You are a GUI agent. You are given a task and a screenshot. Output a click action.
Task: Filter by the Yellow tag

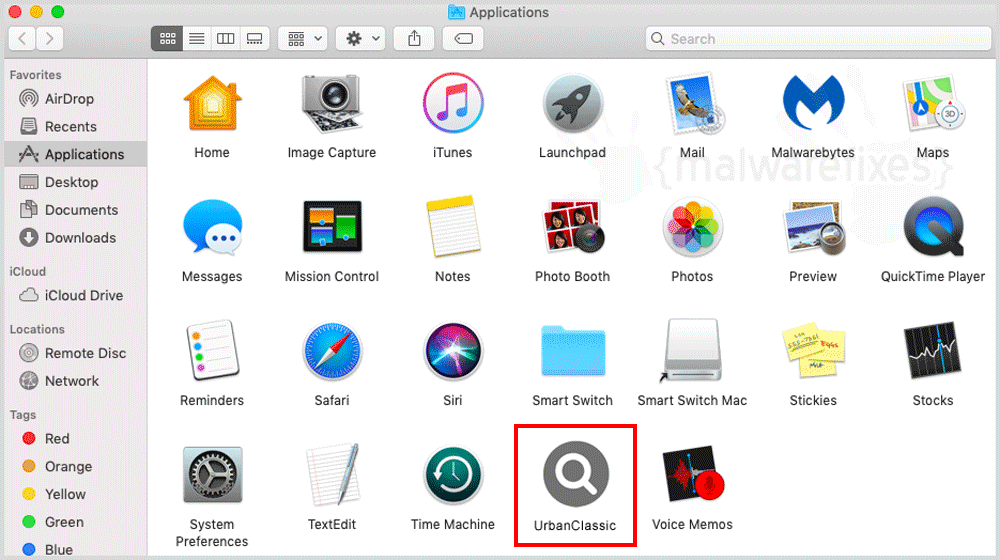point(75,494)
